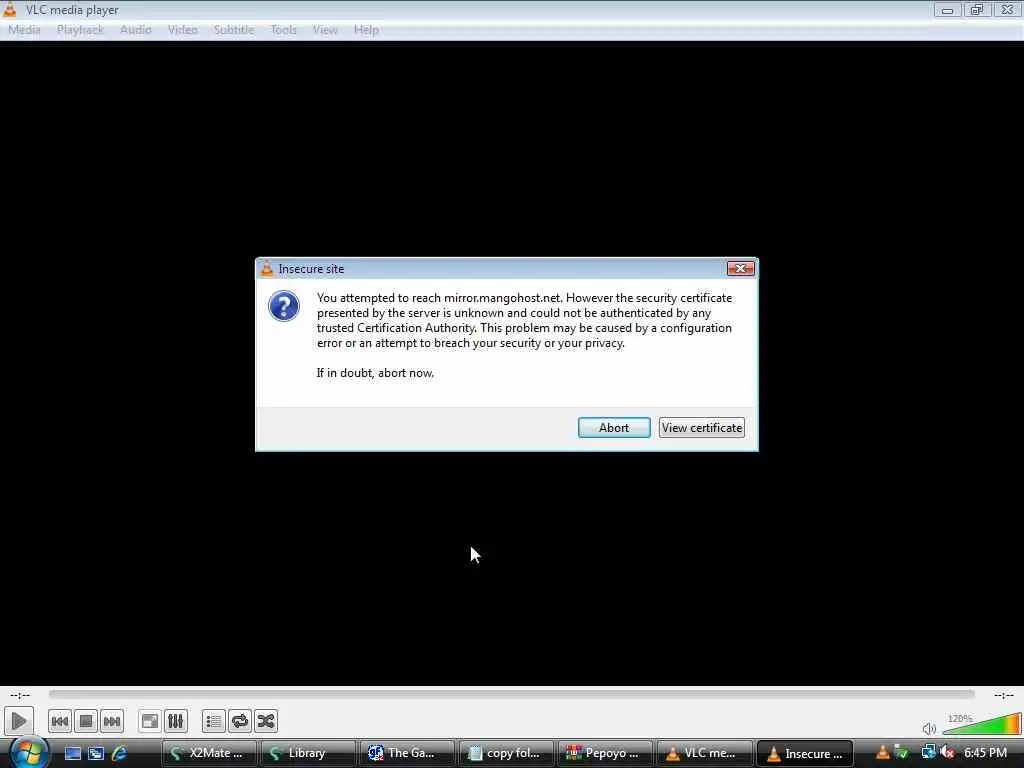Switch to Pepoyo taskbar window
This screenshot has width=1024, height=768.
click(x=605, y=753)
